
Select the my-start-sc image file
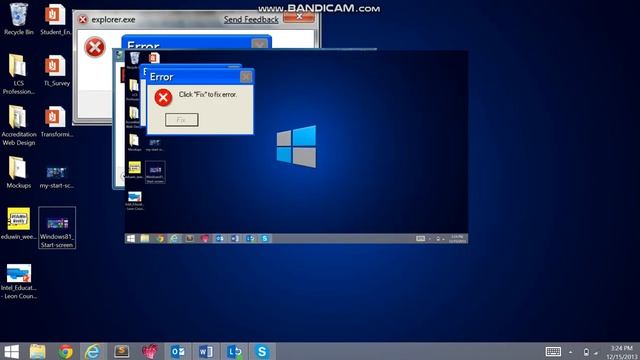(56, 176)
